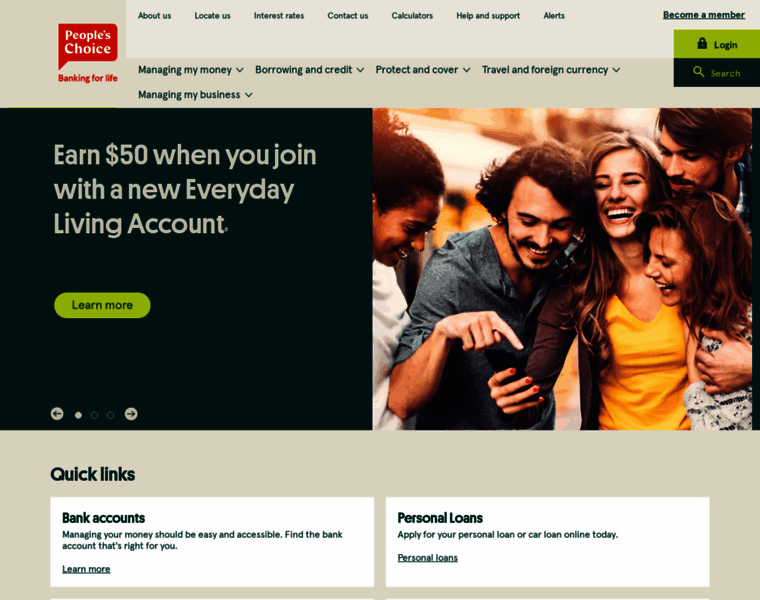Expand Borrowing and credit menu
The width and height of the screenshot is (760, 600).
point(310,70)
